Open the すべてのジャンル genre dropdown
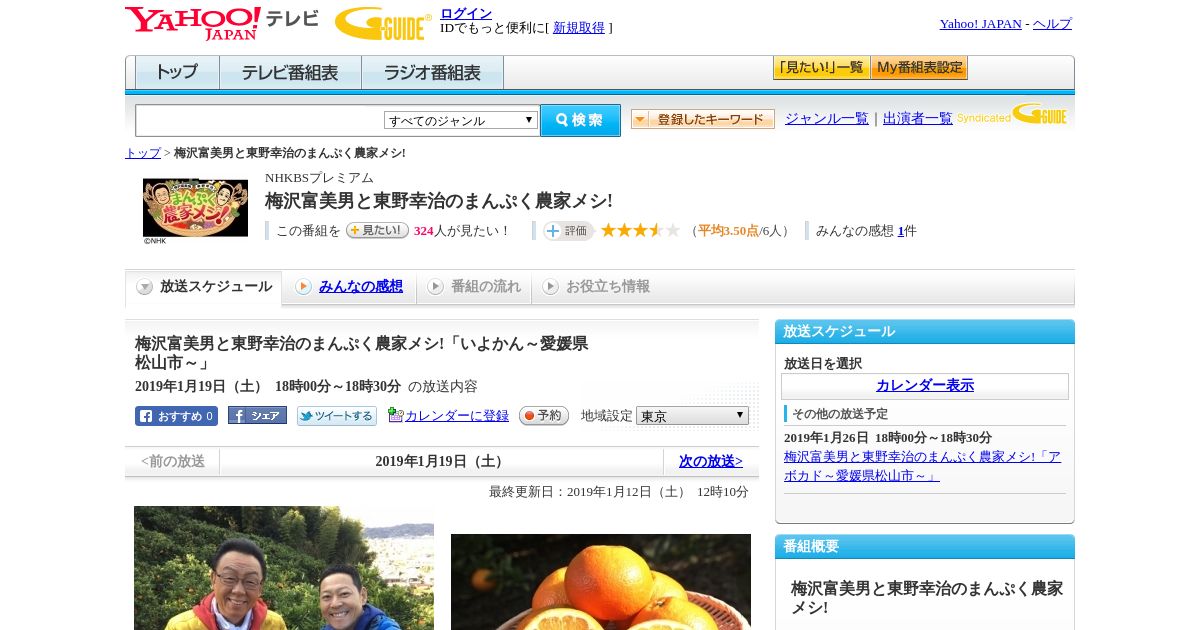This screenshot has height=630, width=1200. click(461, 120)
